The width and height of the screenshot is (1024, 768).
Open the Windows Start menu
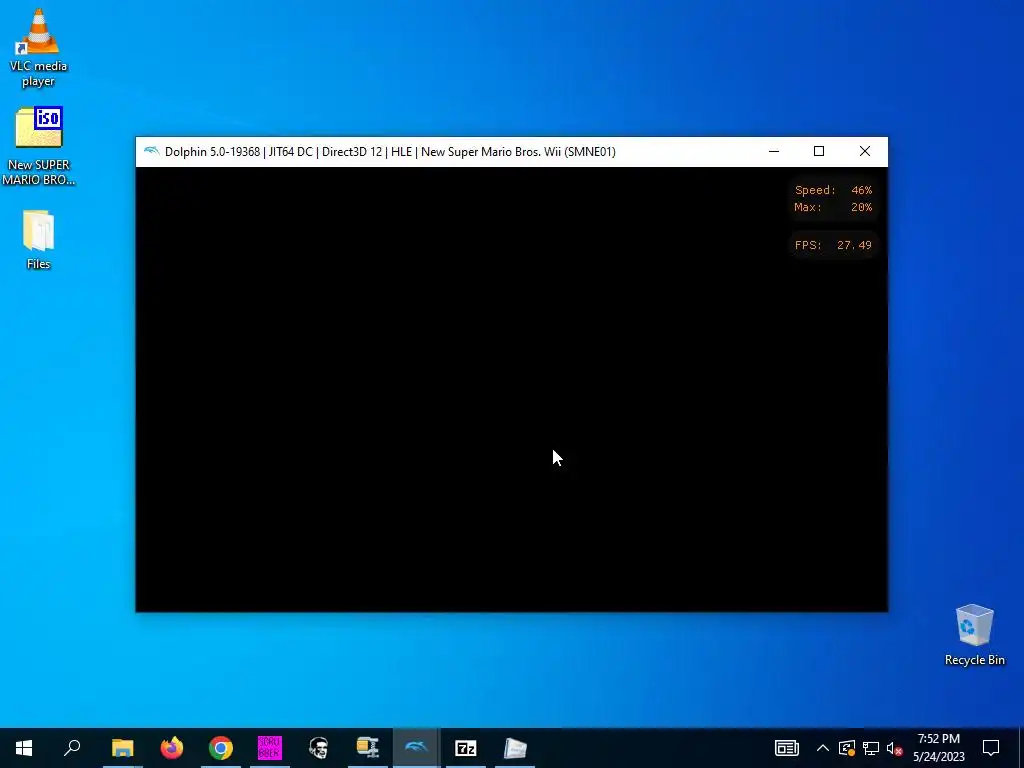(24, 748)
